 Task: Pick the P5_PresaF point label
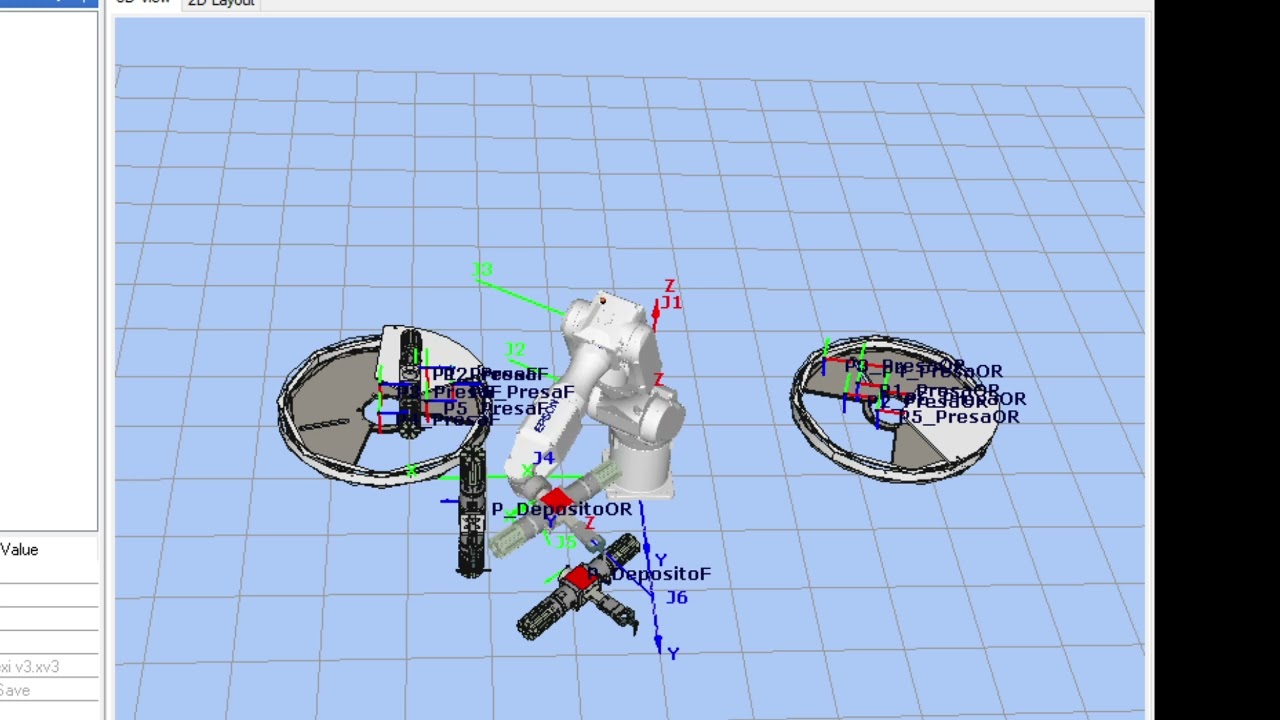[497, 409]
